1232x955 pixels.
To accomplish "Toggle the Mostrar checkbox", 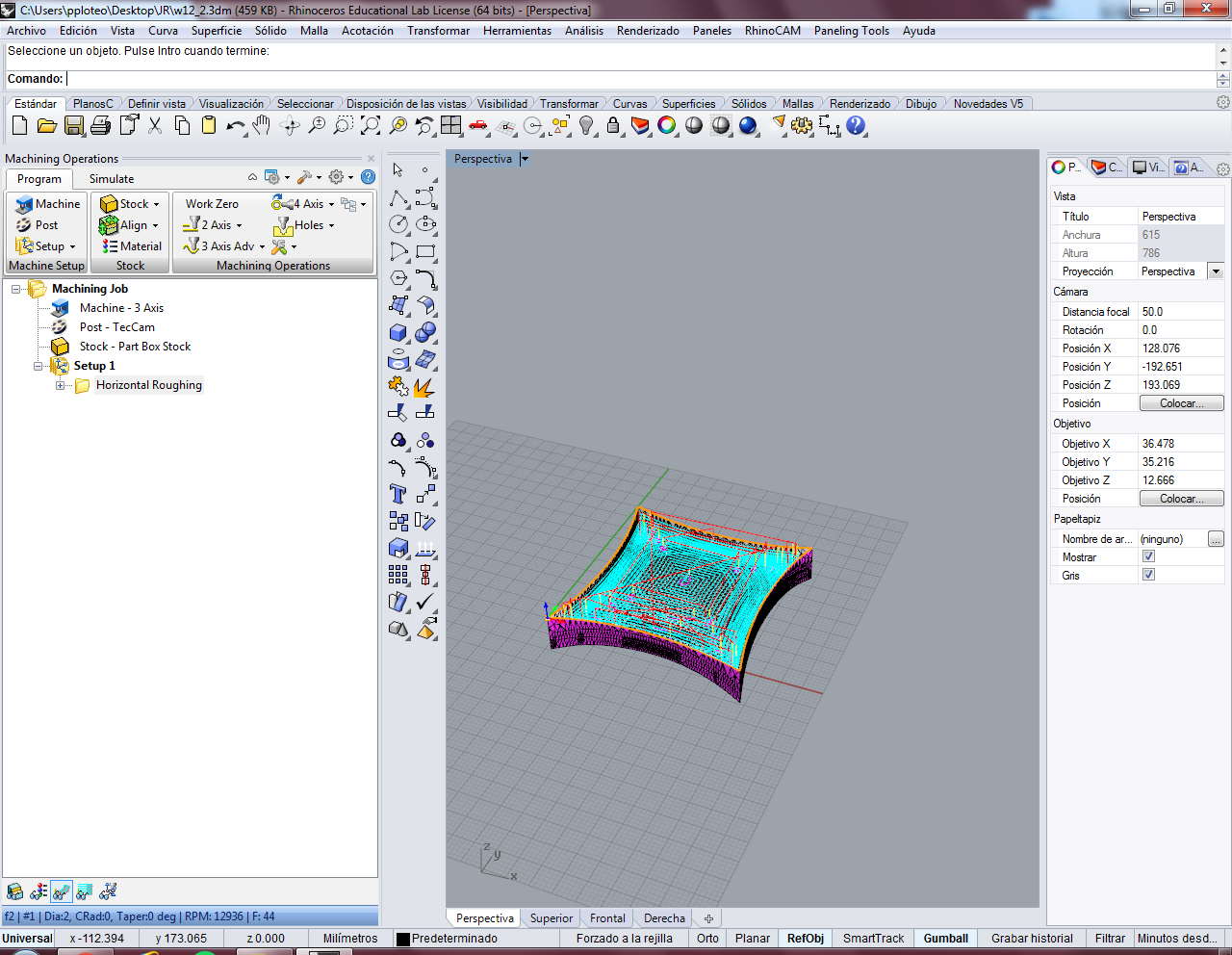I will tap(1148, 556).
